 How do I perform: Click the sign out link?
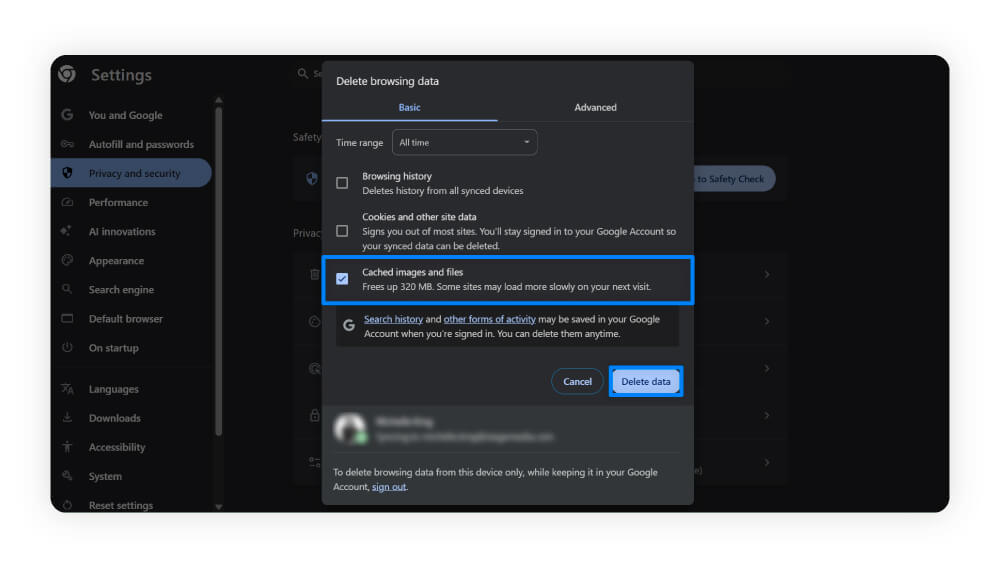(x=389, y=487)
